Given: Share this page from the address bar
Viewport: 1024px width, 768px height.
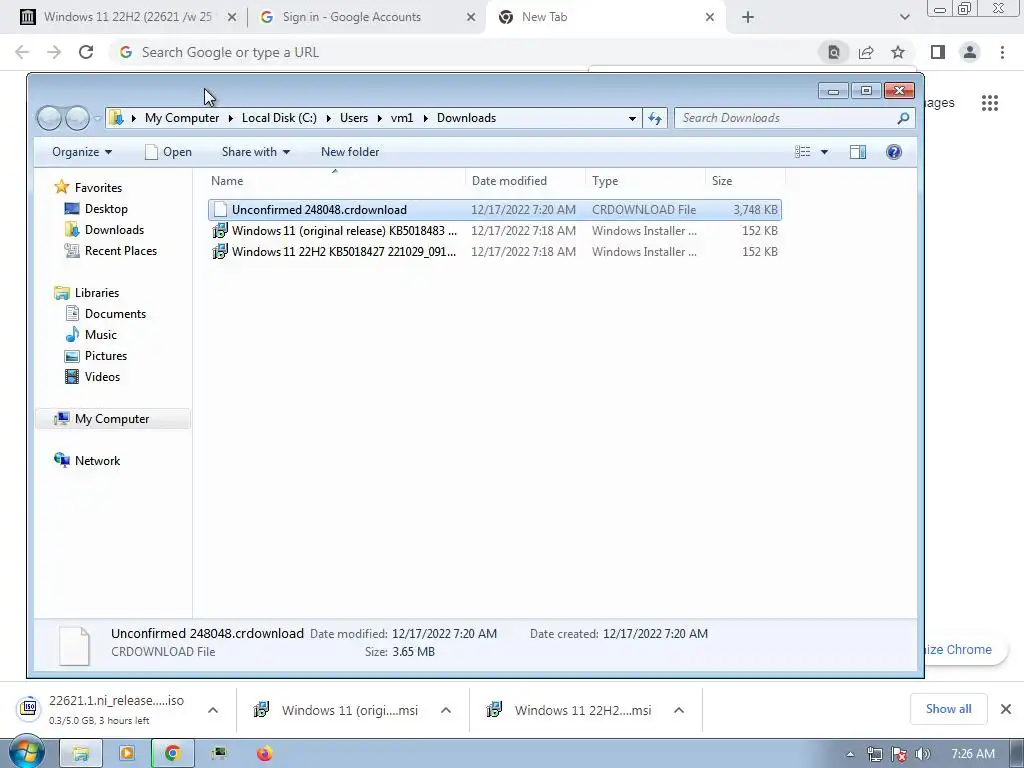Looking at the screenshot, I should 866,52.
